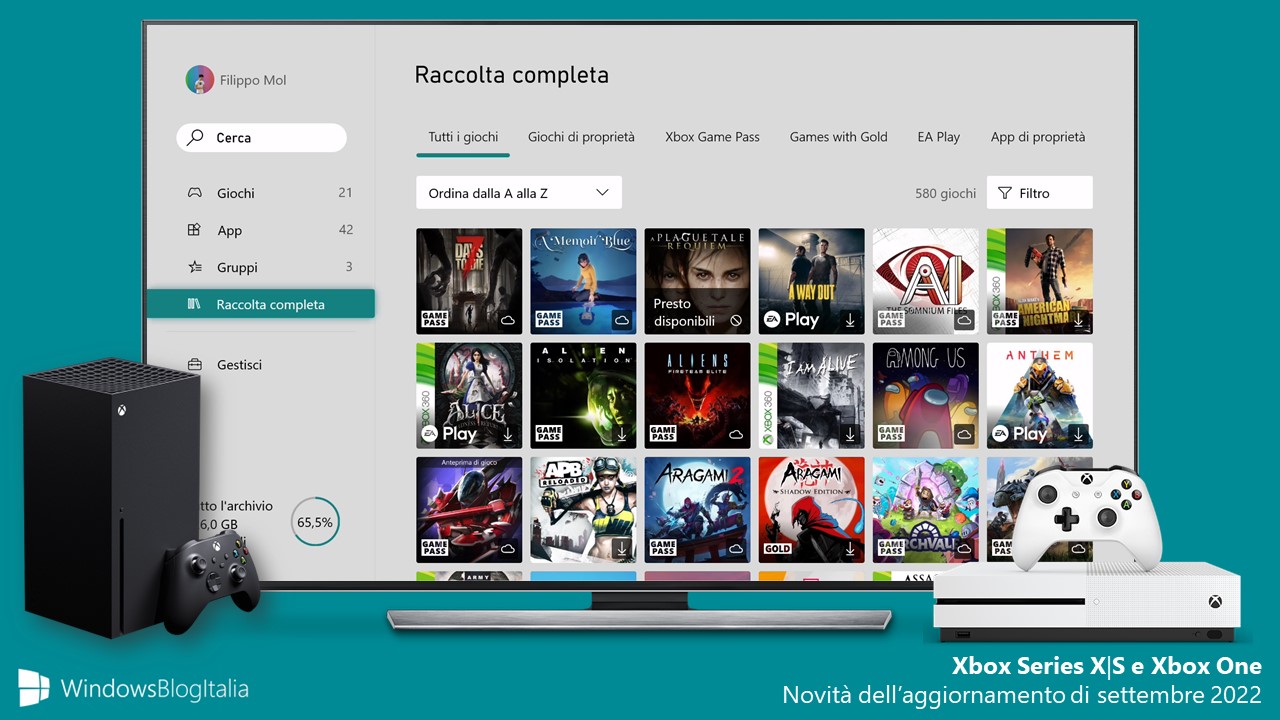The width and height of the screenshot is (1280, 720).
Task: Click cloud icon on AI Somnium Files
Action: pos(964,320)
